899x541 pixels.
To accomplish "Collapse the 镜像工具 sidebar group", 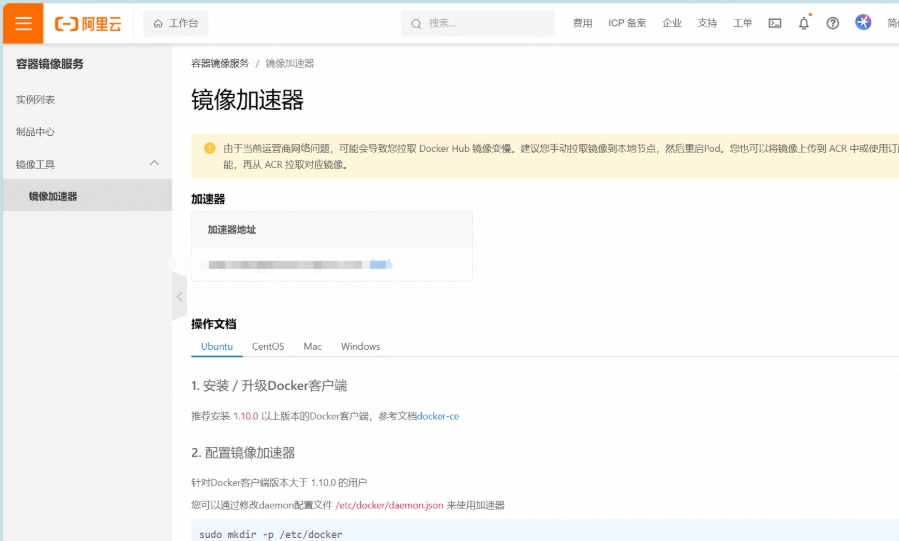I will tap(154, 163).
